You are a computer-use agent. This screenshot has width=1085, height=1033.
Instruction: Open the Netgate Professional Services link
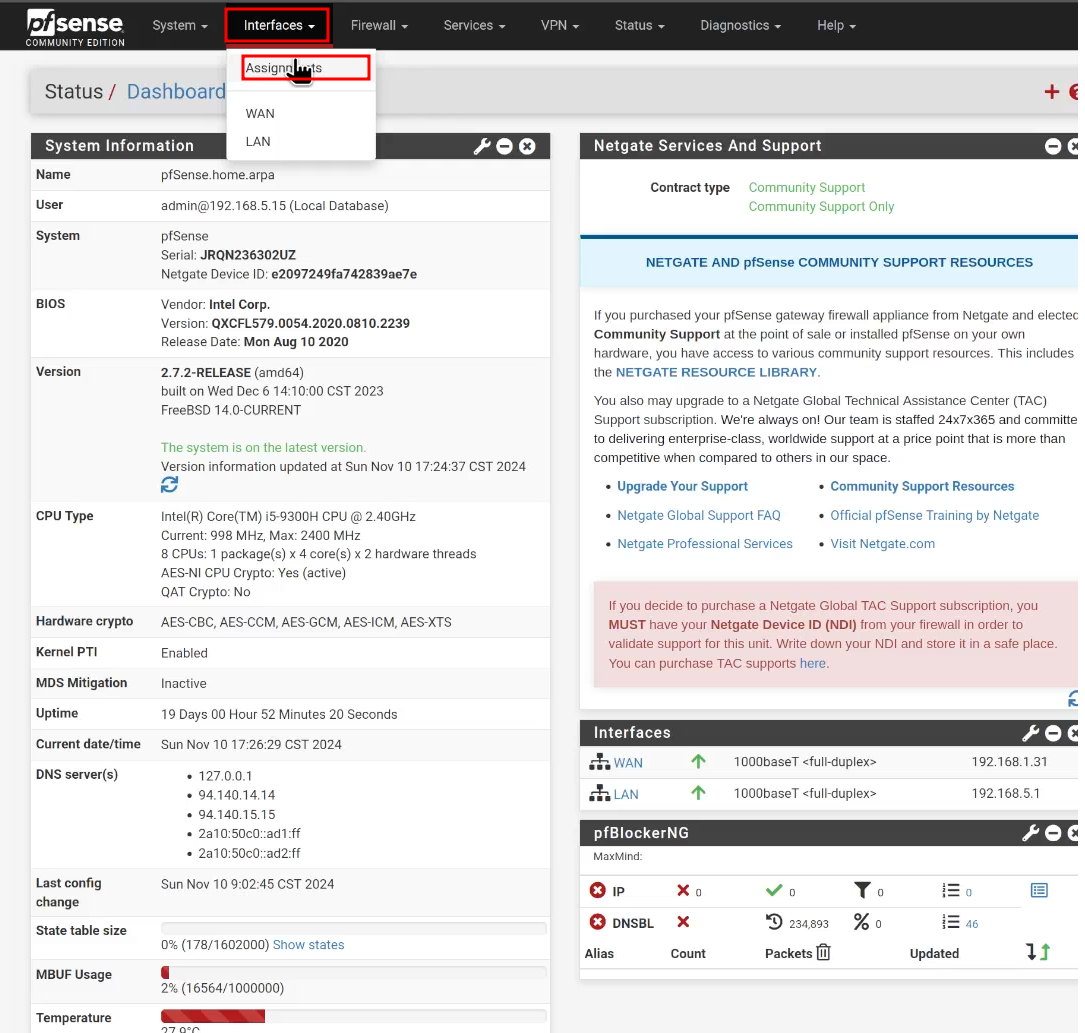(x=704, y=544)
